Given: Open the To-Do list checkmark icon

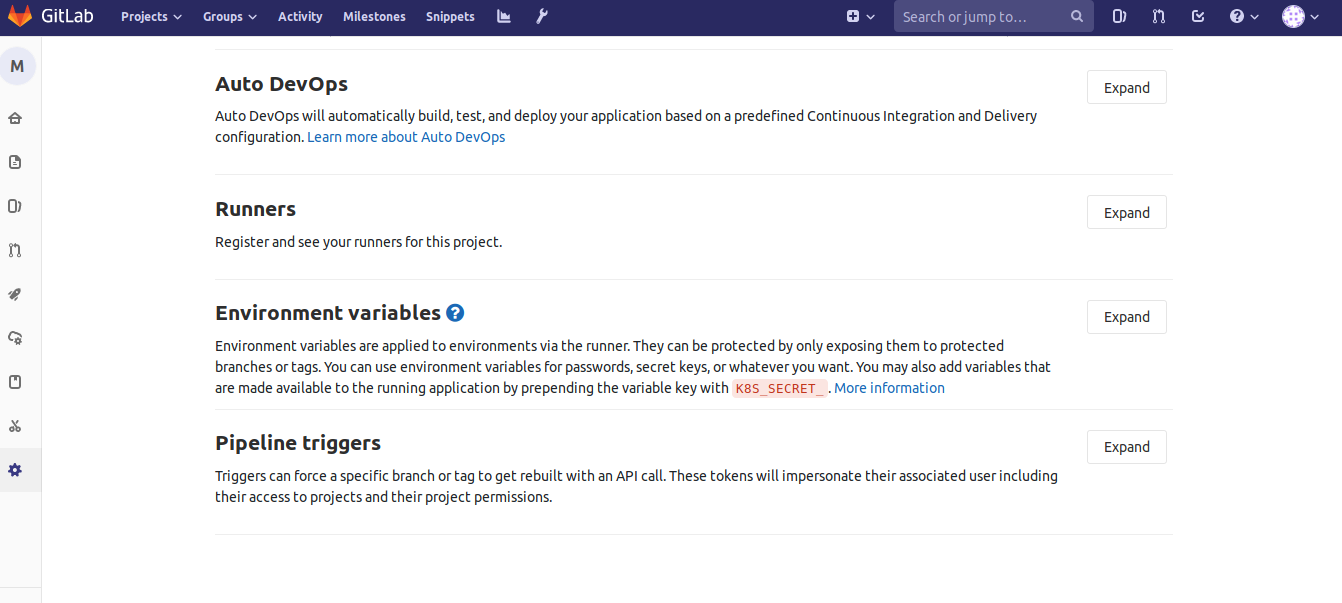Looking at the screenshot, I should (1199, 16).
